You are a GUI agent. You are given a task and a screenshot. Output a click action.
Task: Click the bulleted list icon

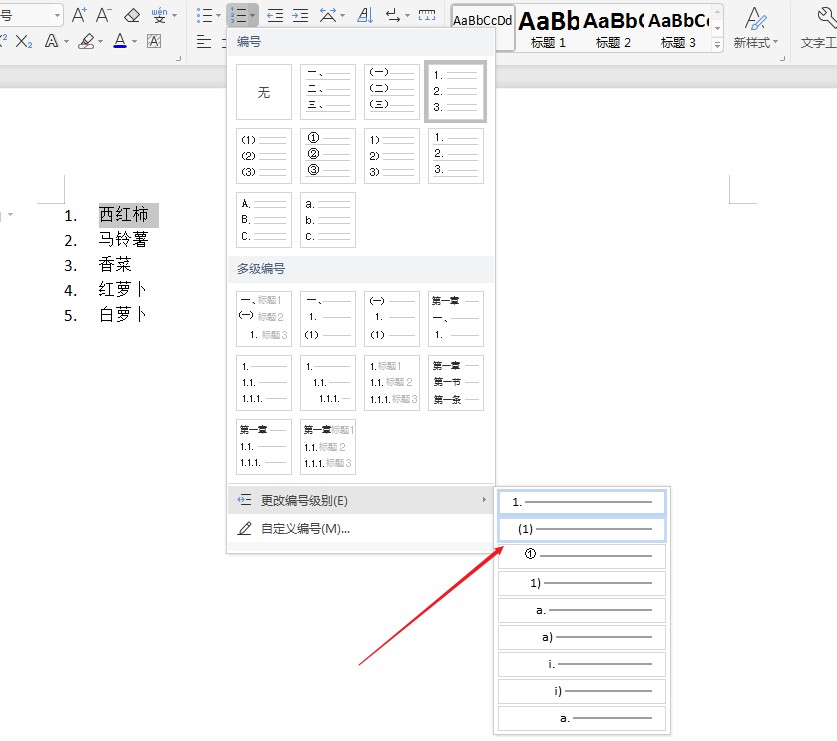tap(204, 15)
